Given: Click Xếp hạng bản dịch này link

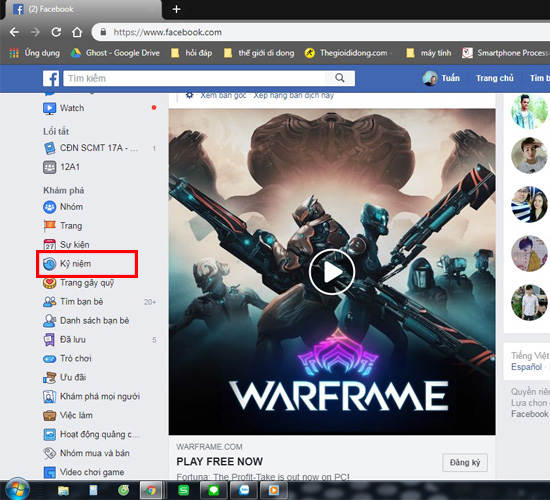Looking at the screenshot, I should tap(294, 95).
